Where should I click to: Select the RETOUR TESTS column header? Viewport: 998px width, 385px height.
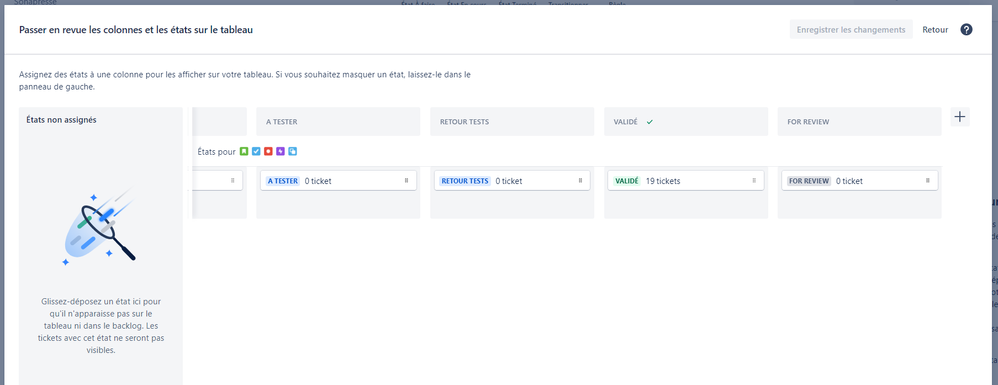(x=512, y=122)
